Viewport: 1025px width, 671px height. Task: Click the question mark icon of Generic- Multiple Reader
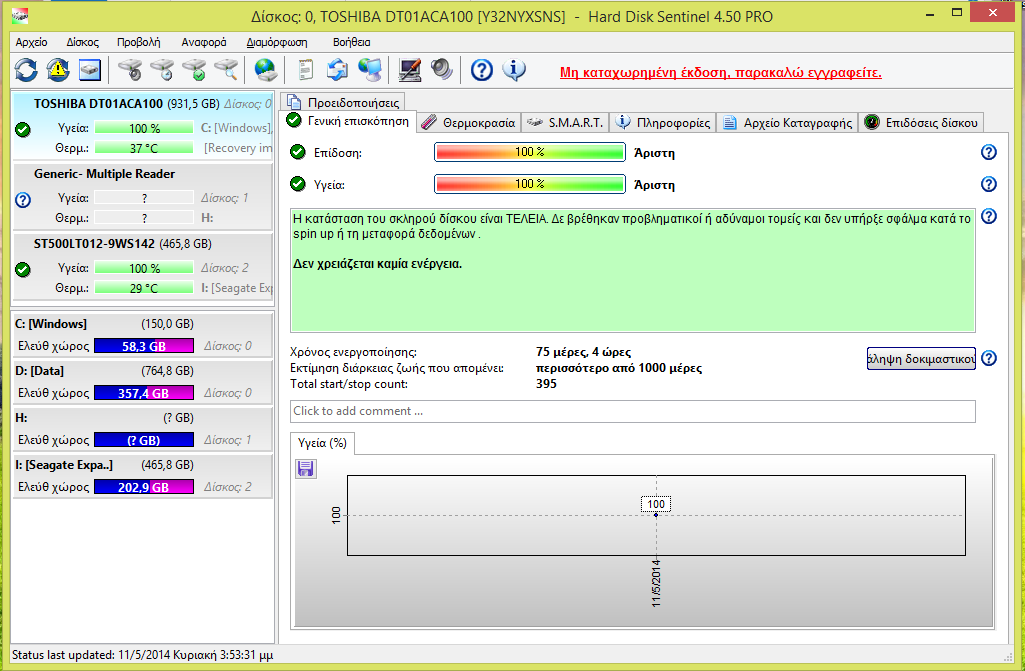coord(23,199)
